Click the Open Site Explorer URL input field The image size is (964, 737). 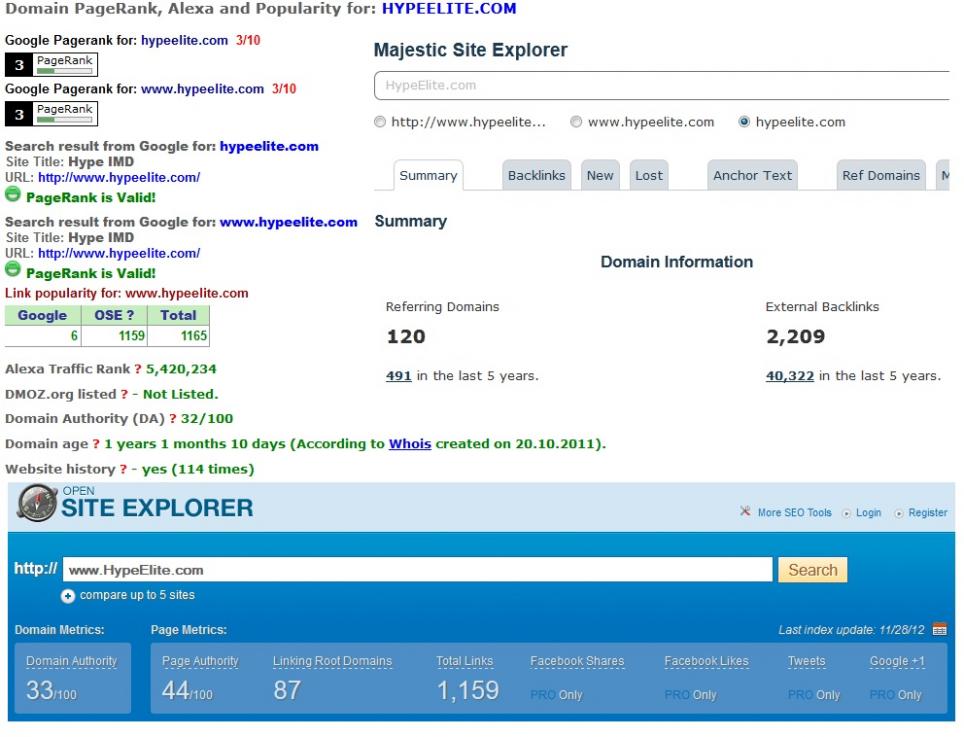point(417,570)
